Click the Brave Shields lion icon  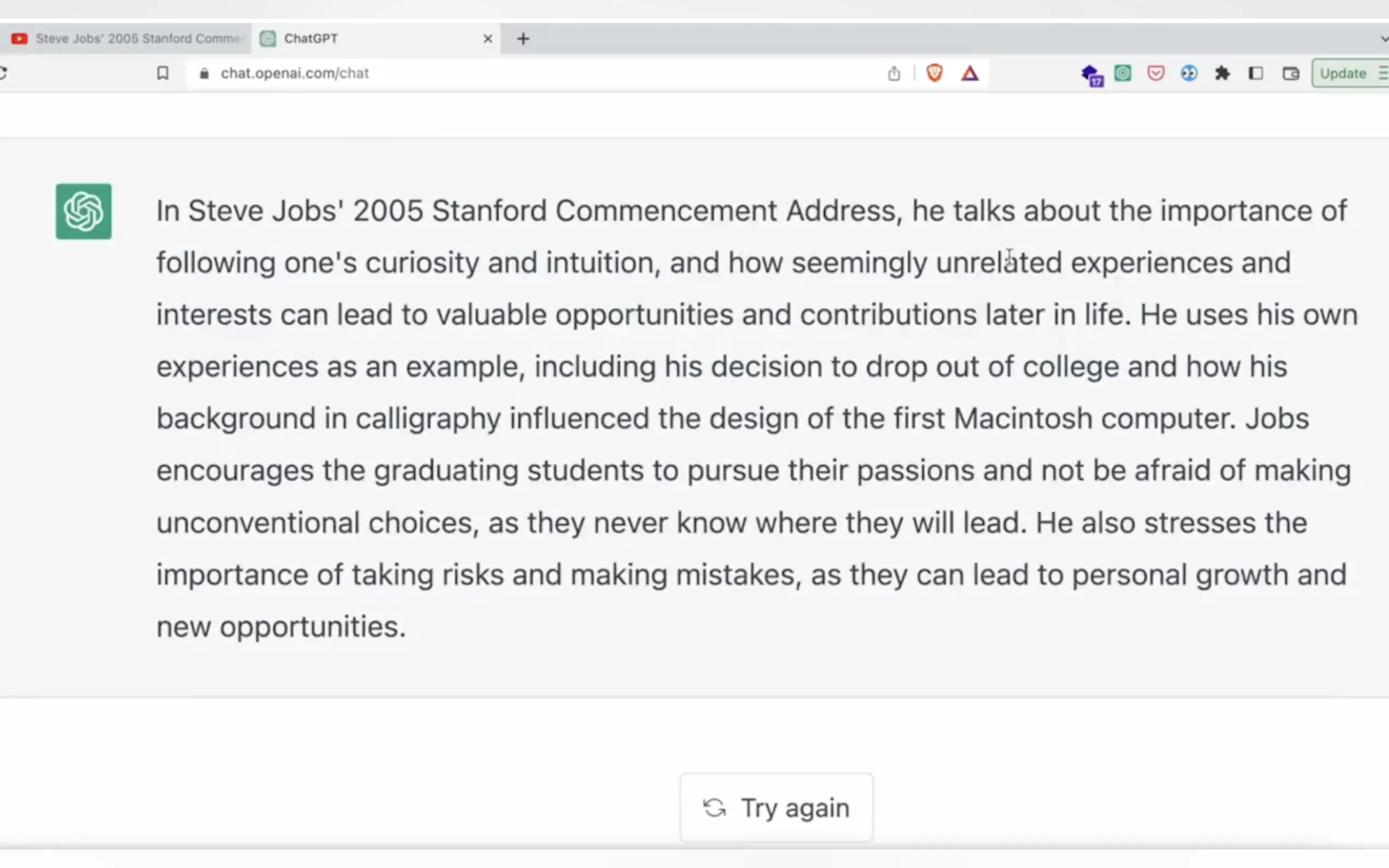pyautogui.click(x=934, y=73)
